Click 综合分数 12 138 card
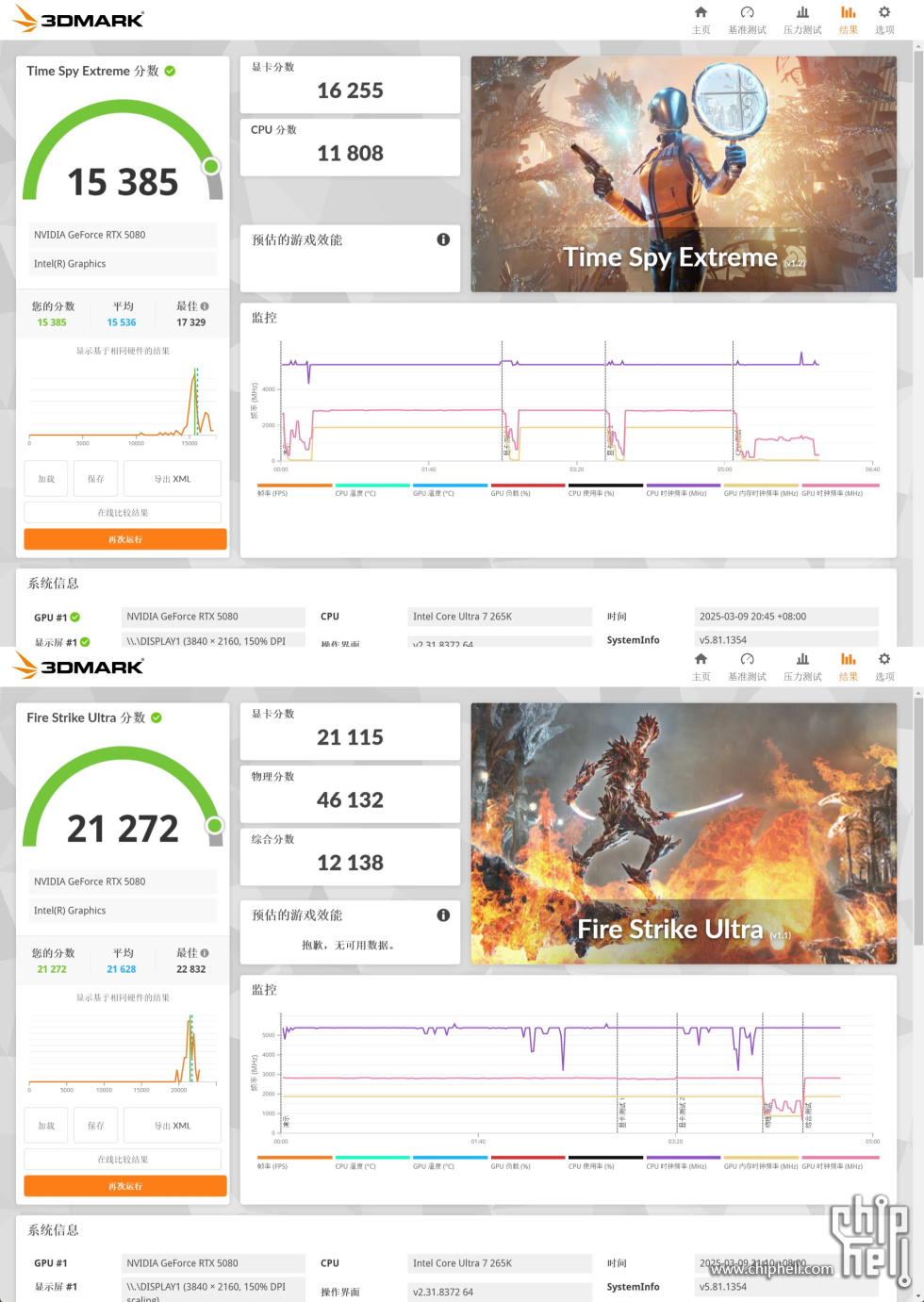Image resolution: width=924 pixels, height=1302 pixels. [x=350, y=857]
